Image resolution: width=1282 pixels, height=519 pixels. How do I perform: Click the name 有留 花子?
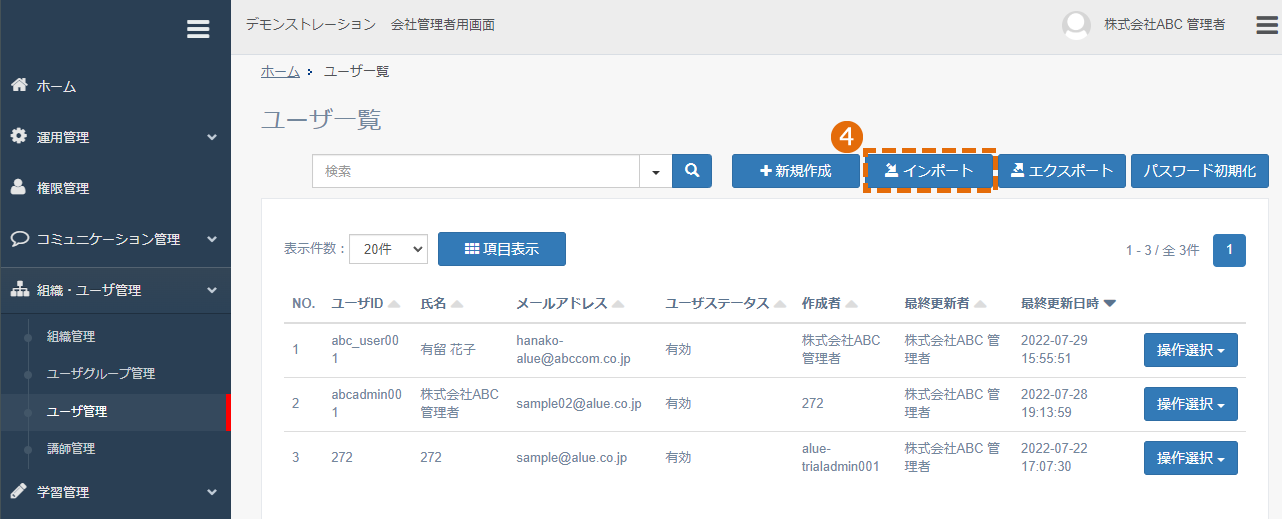pos(448,350)
